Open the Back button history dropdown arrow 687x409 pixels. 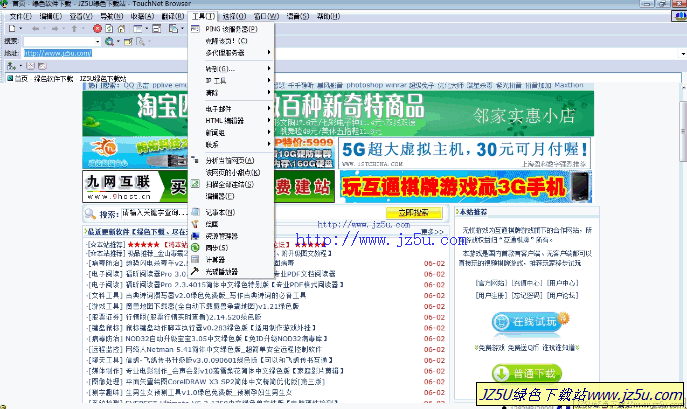(44, 29)
